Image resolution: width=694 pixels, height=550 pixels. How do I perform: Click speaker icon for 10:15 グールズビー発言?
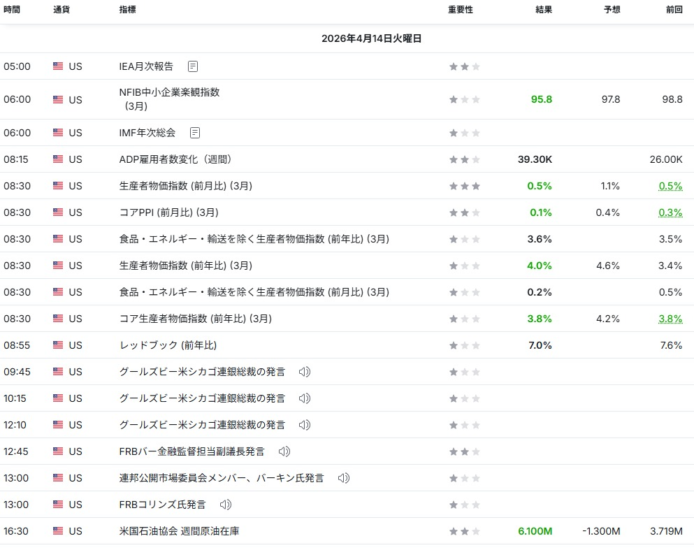point(305,398)
